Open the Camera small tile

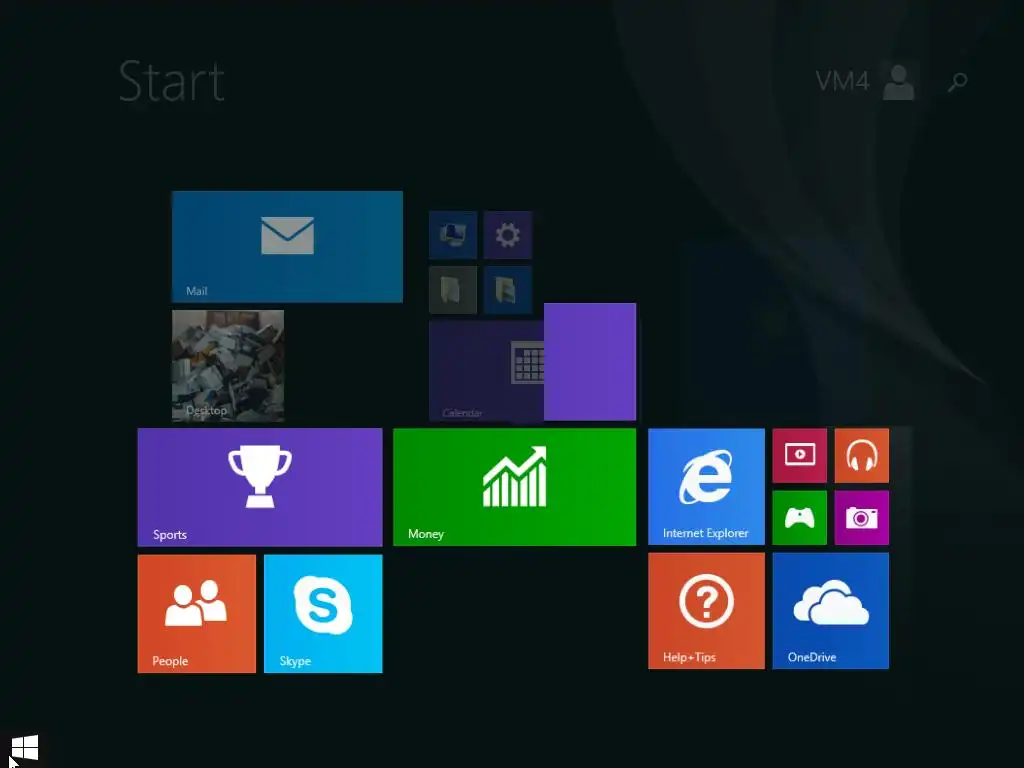(x=861, y=518)
